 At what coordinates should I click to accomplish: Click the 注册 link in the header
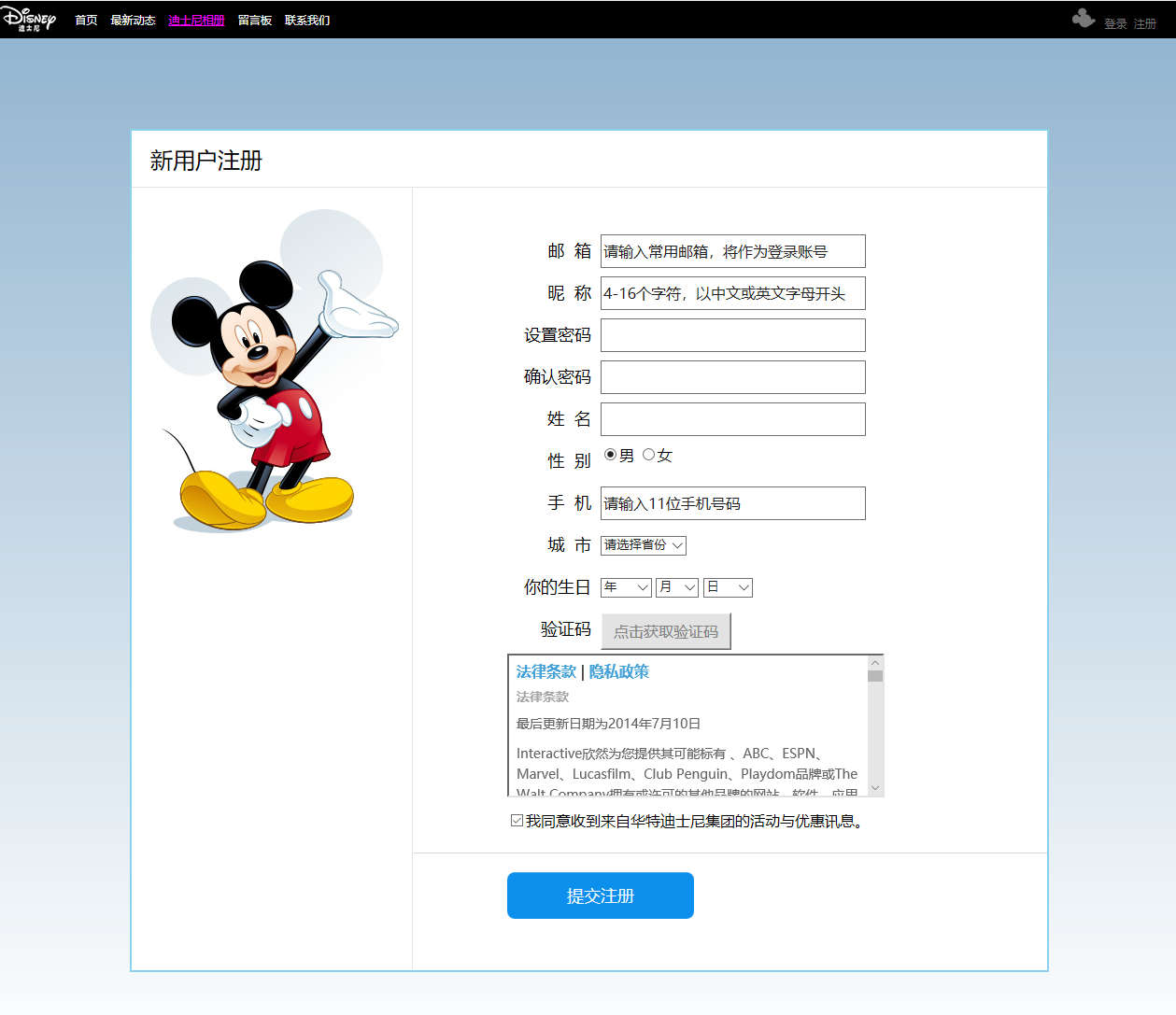(x=1145, y=23)
